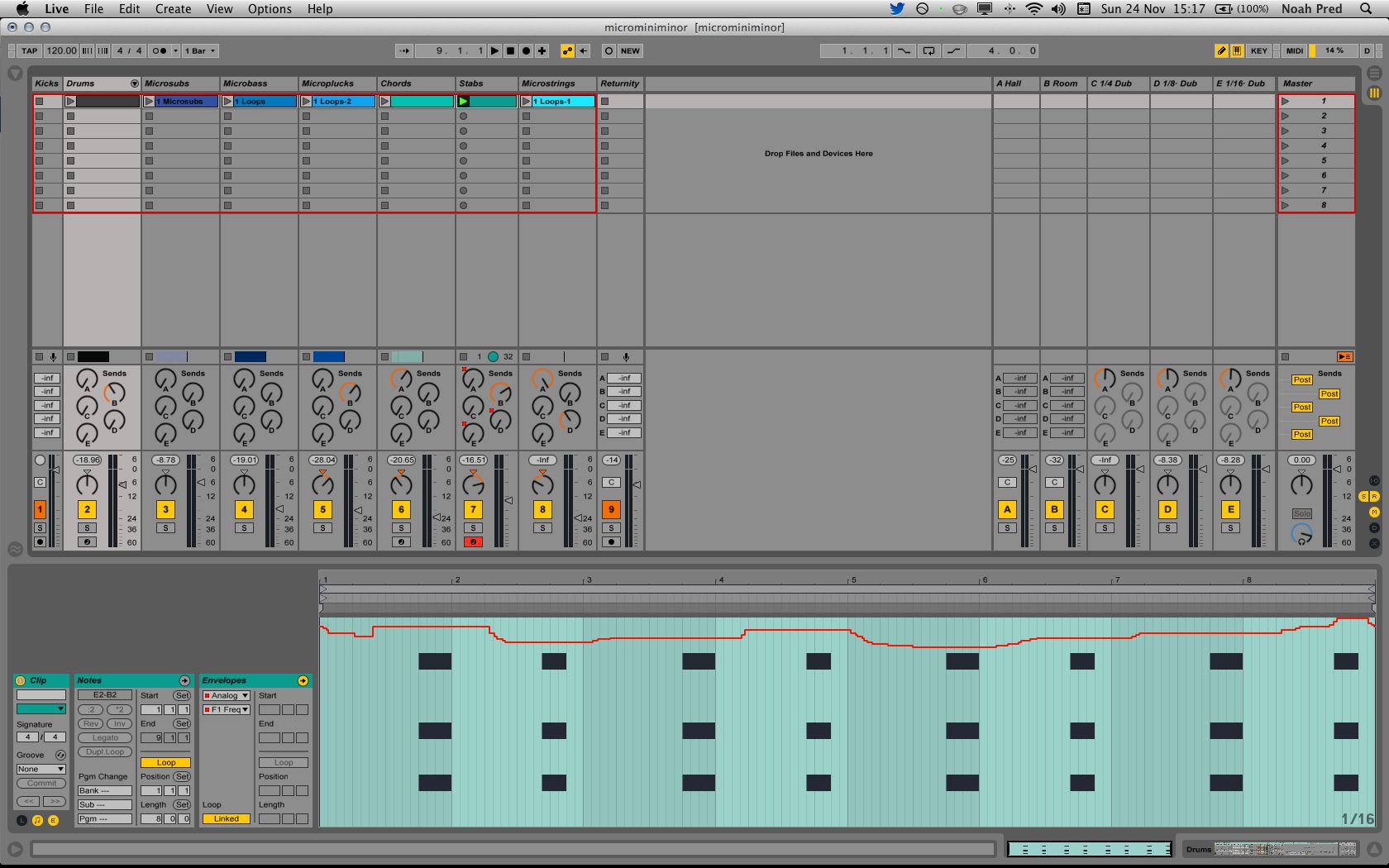
Task: Open the global quantization 1 Bar menu
Action: pos(200,50)
